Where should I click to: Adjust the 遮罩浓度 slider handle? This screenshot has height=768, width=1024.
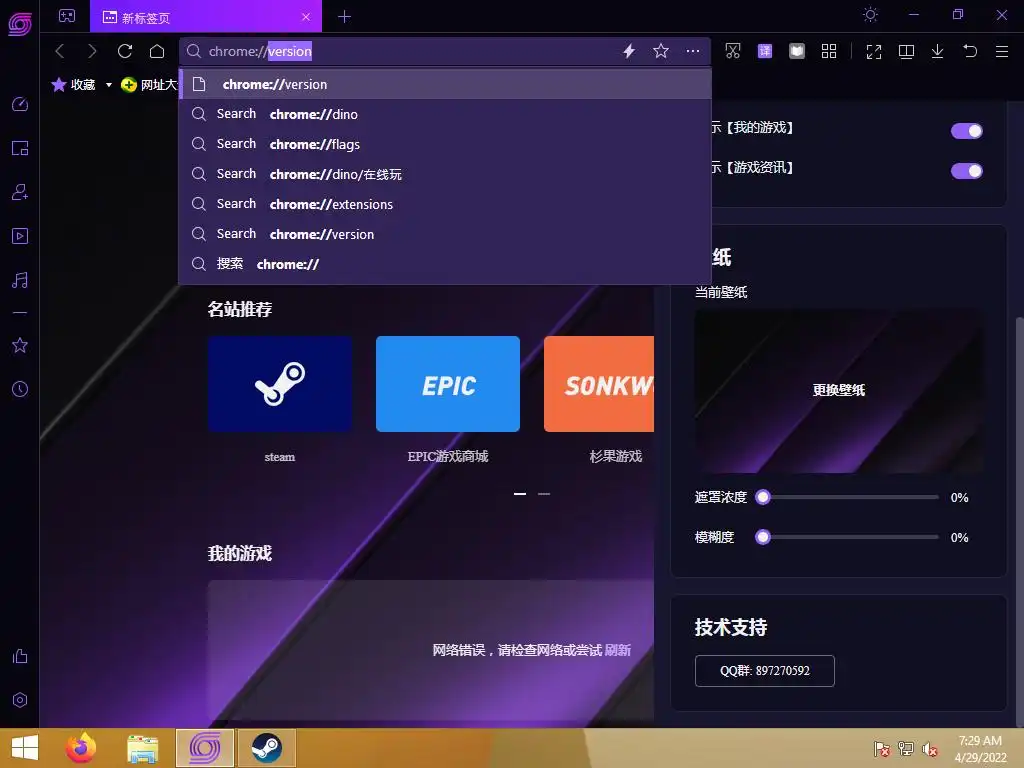click(x=763, y=497)
